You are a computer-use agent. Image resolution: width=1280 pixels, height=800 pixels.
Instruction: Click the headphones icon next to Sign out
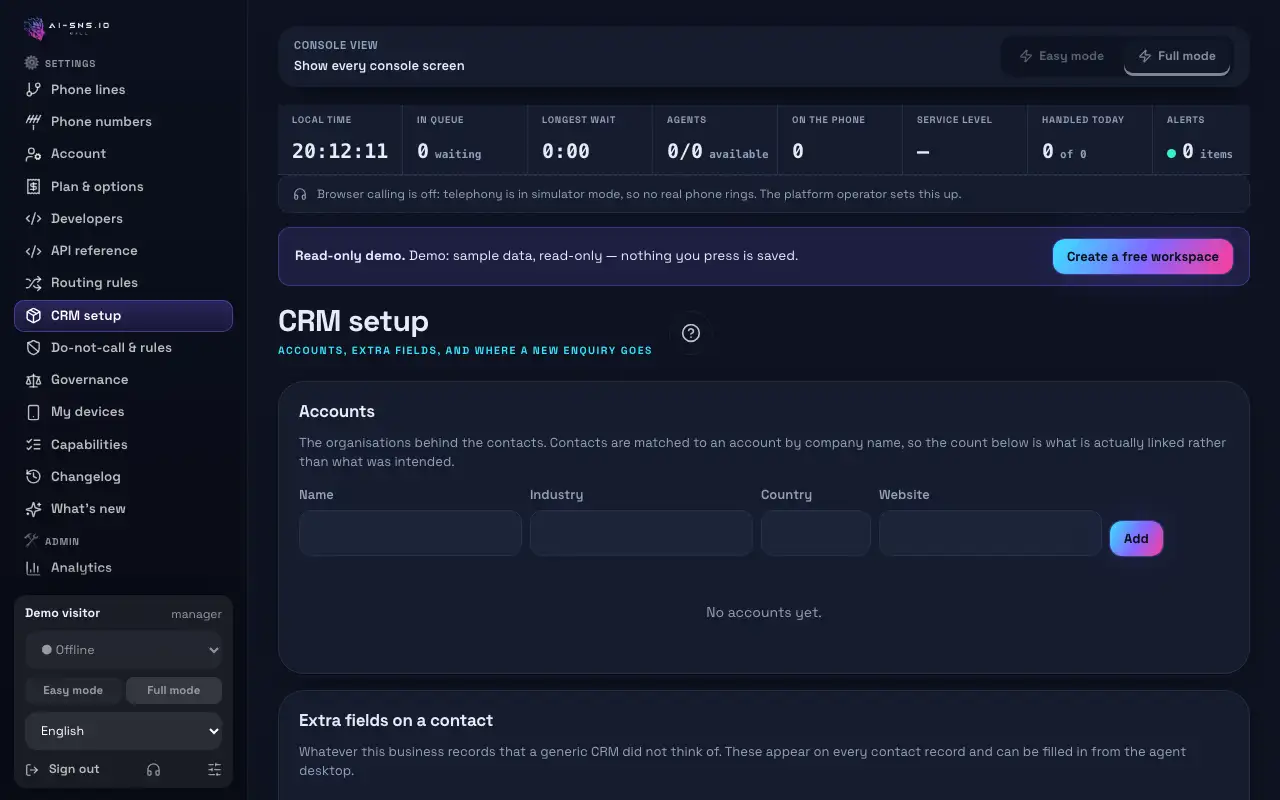tap(153, 770)
